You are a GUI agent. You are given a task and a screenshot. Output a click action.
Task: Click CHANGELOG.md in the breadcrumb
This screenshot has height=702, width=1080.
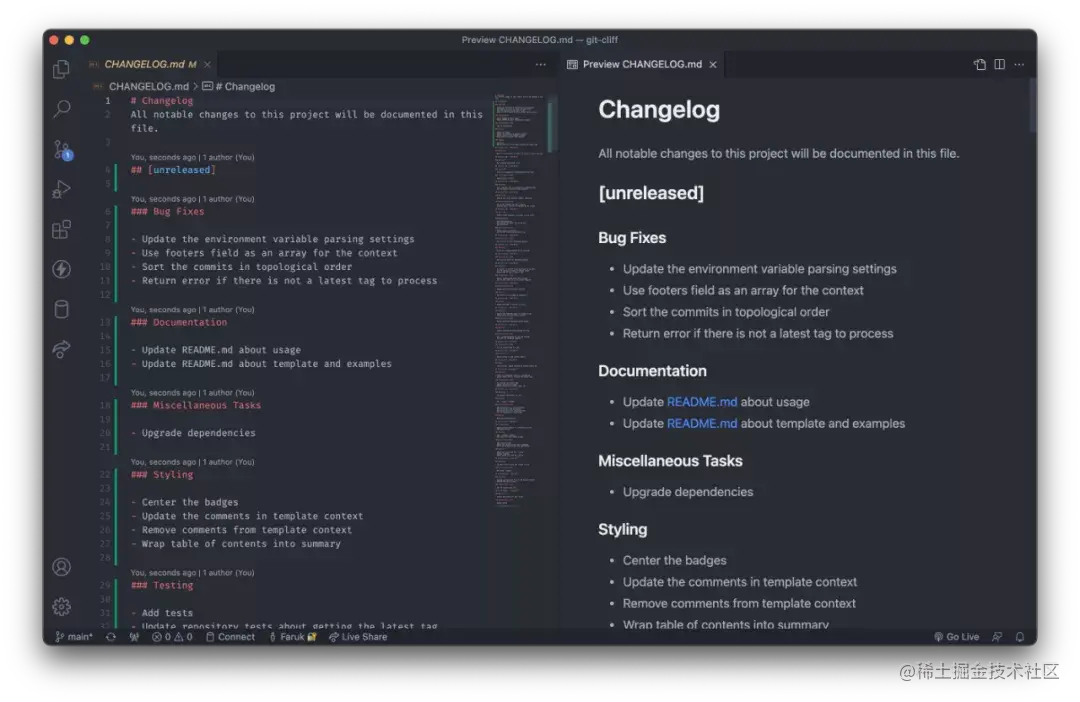148,86
